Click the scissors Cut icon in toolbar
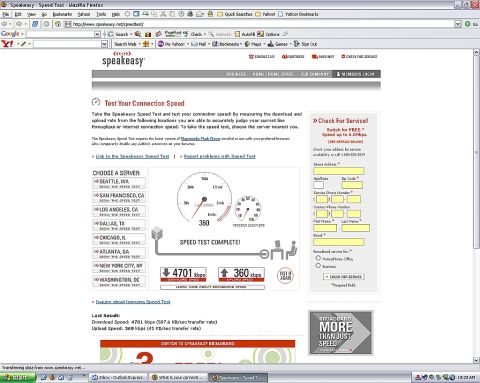480x383 pixels. pos(163,14)
